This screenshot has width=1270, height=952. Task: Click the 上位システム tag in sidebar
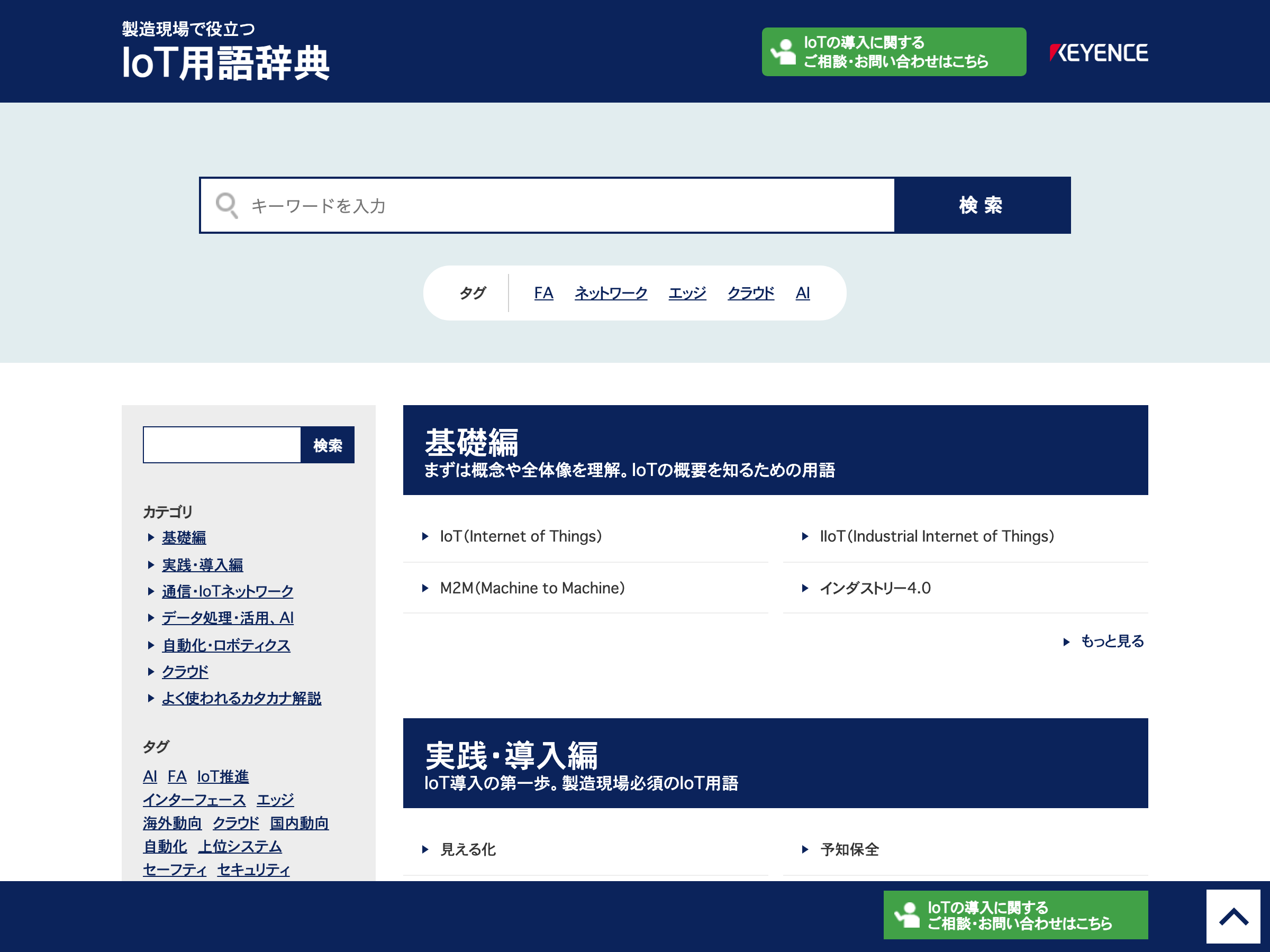coord(240,847)
